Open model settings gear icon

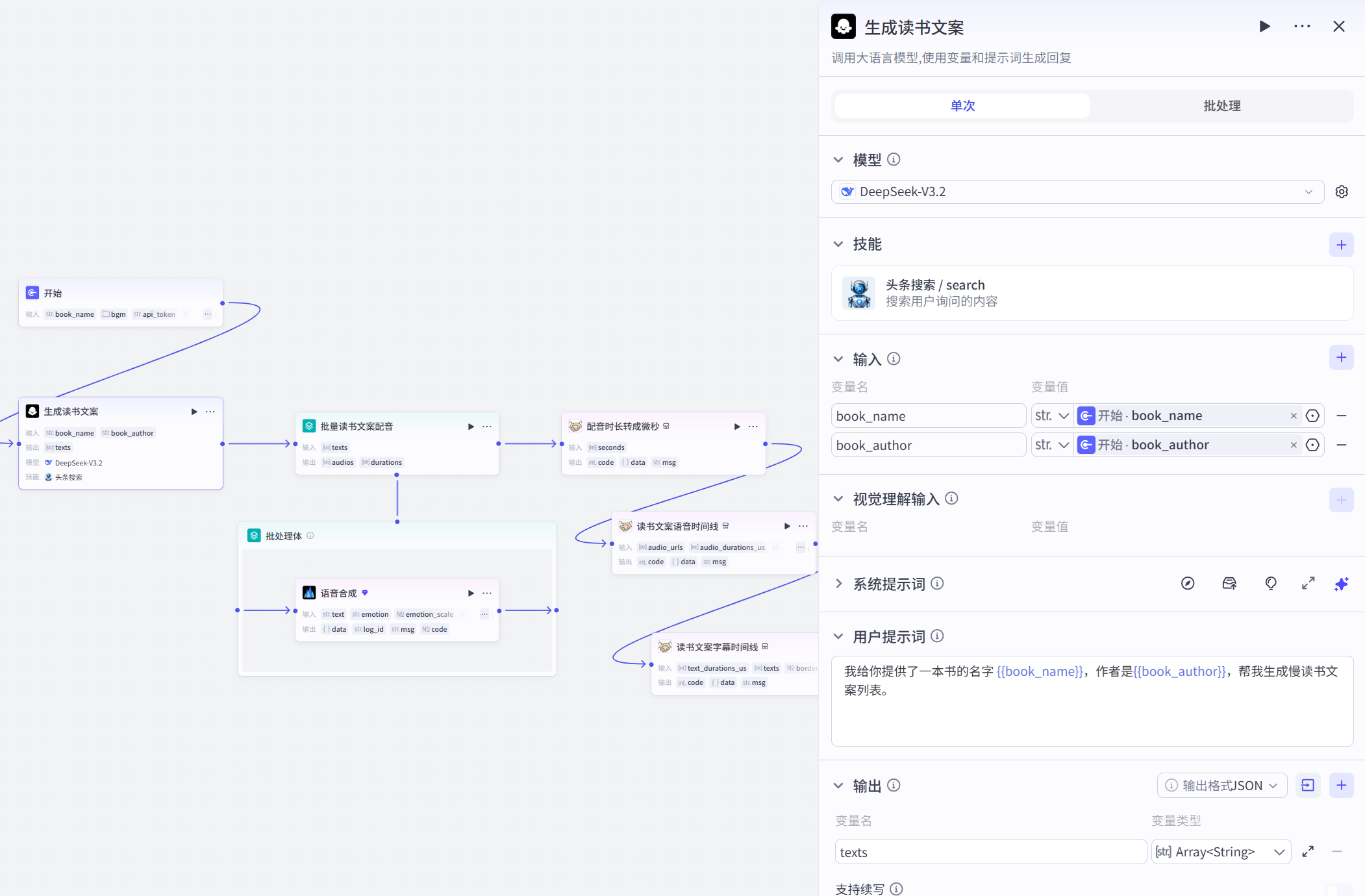pyautogui.click(x=1342, y=192)
